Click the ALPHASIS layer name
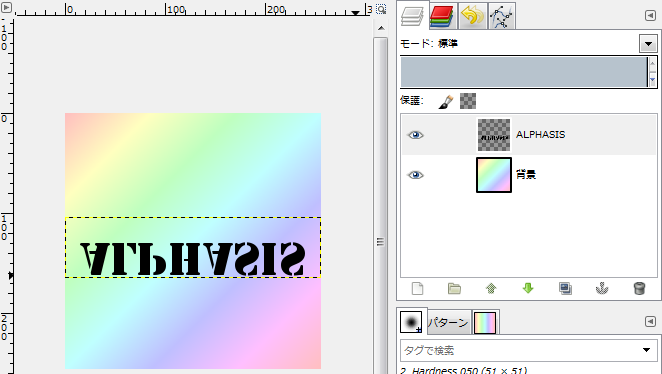 tap(540, 135)
